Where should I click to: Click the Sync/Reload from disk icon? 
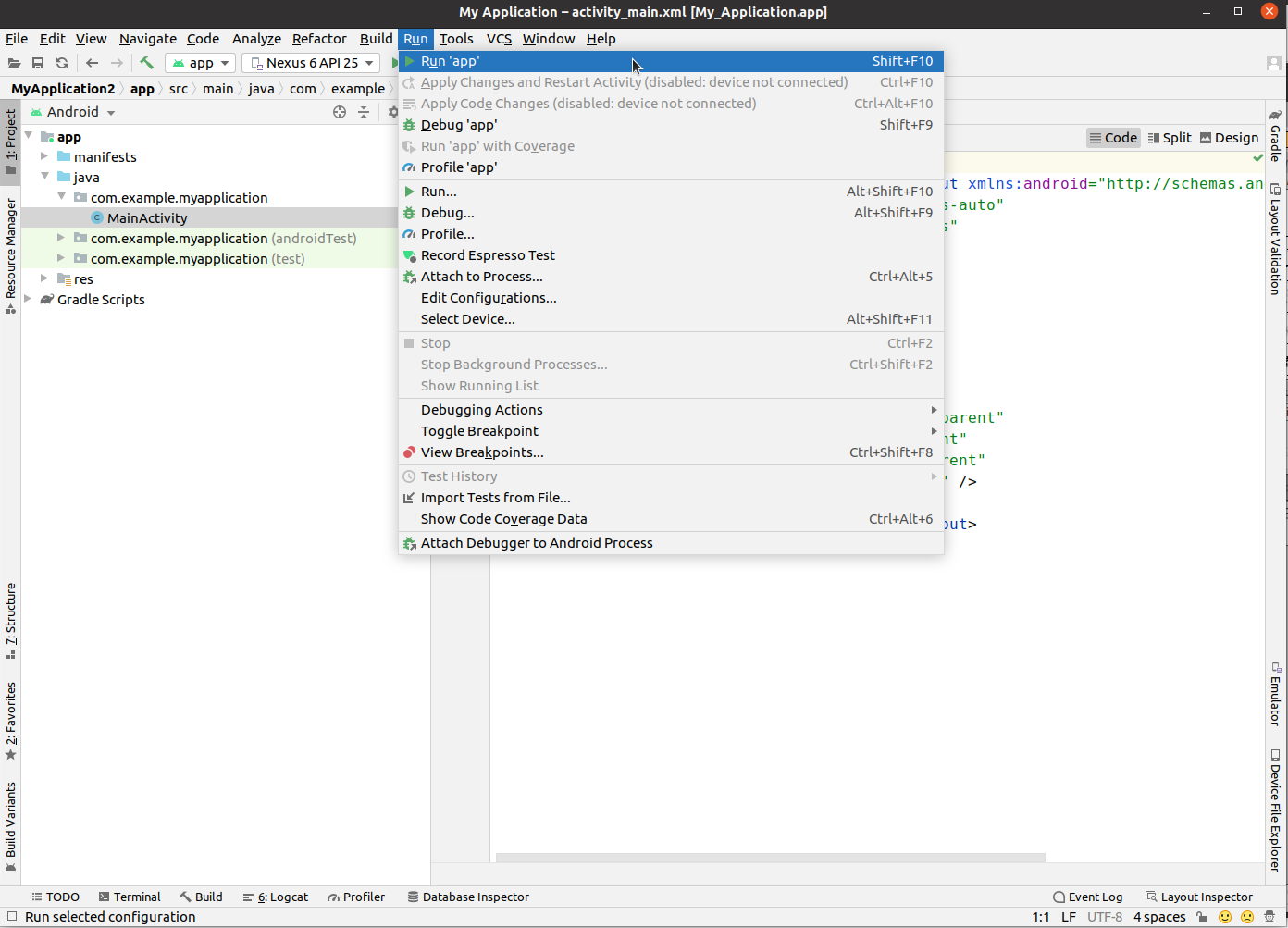(x=62, y=63)
